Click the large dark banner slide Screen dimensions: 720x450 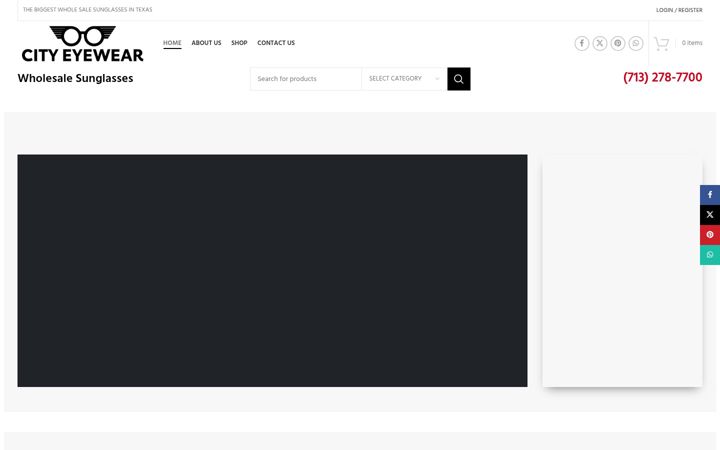[x=272, y=270]
